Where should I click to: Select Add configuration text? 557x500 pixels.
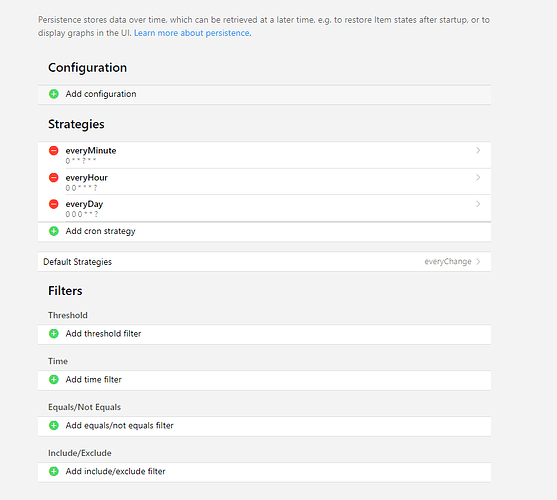point(101,94)
